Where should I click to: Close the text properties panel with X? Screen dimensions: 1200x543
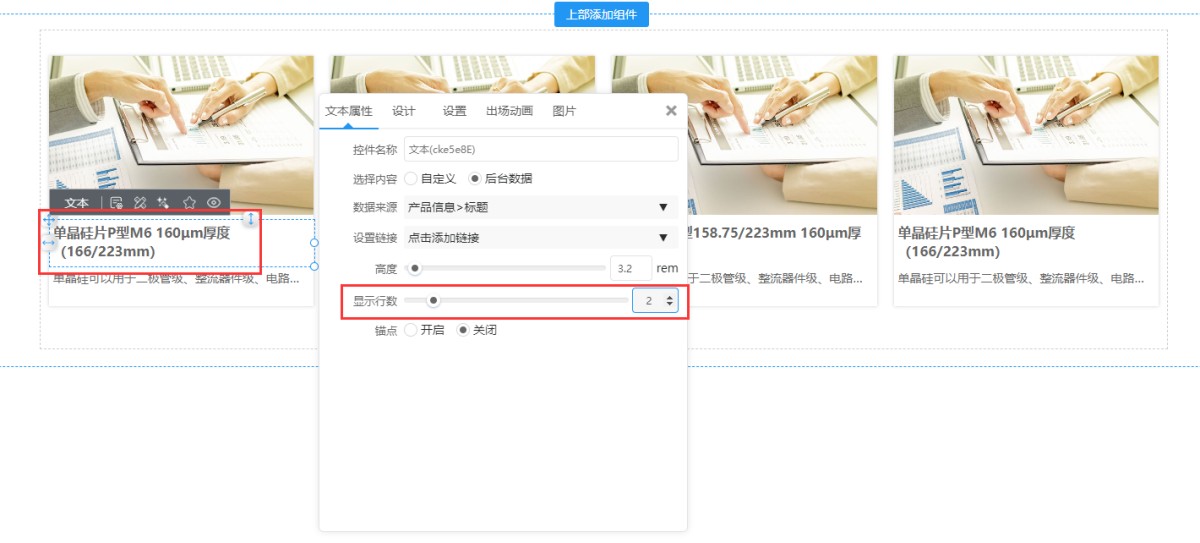coord(671,111)
